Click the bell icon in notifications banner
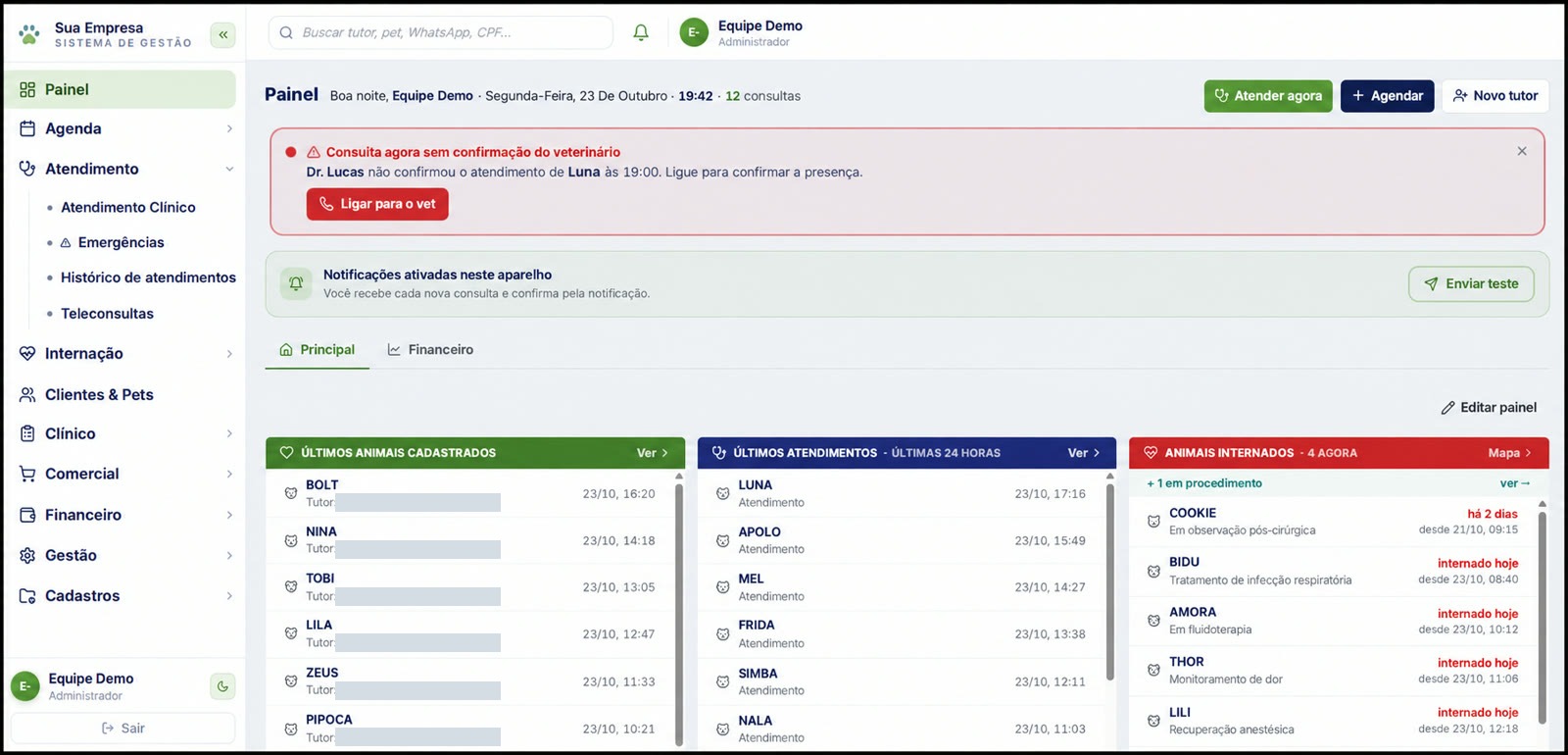 pyautogui.click(x=296, y=283)
